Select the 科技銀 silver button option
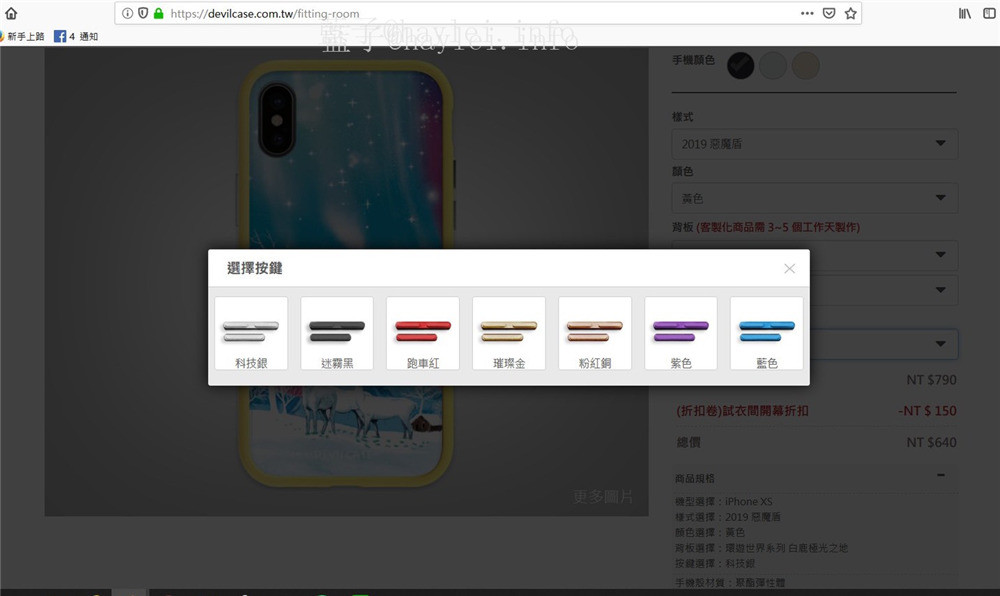The image size is (1000, 596). point(251,333)
